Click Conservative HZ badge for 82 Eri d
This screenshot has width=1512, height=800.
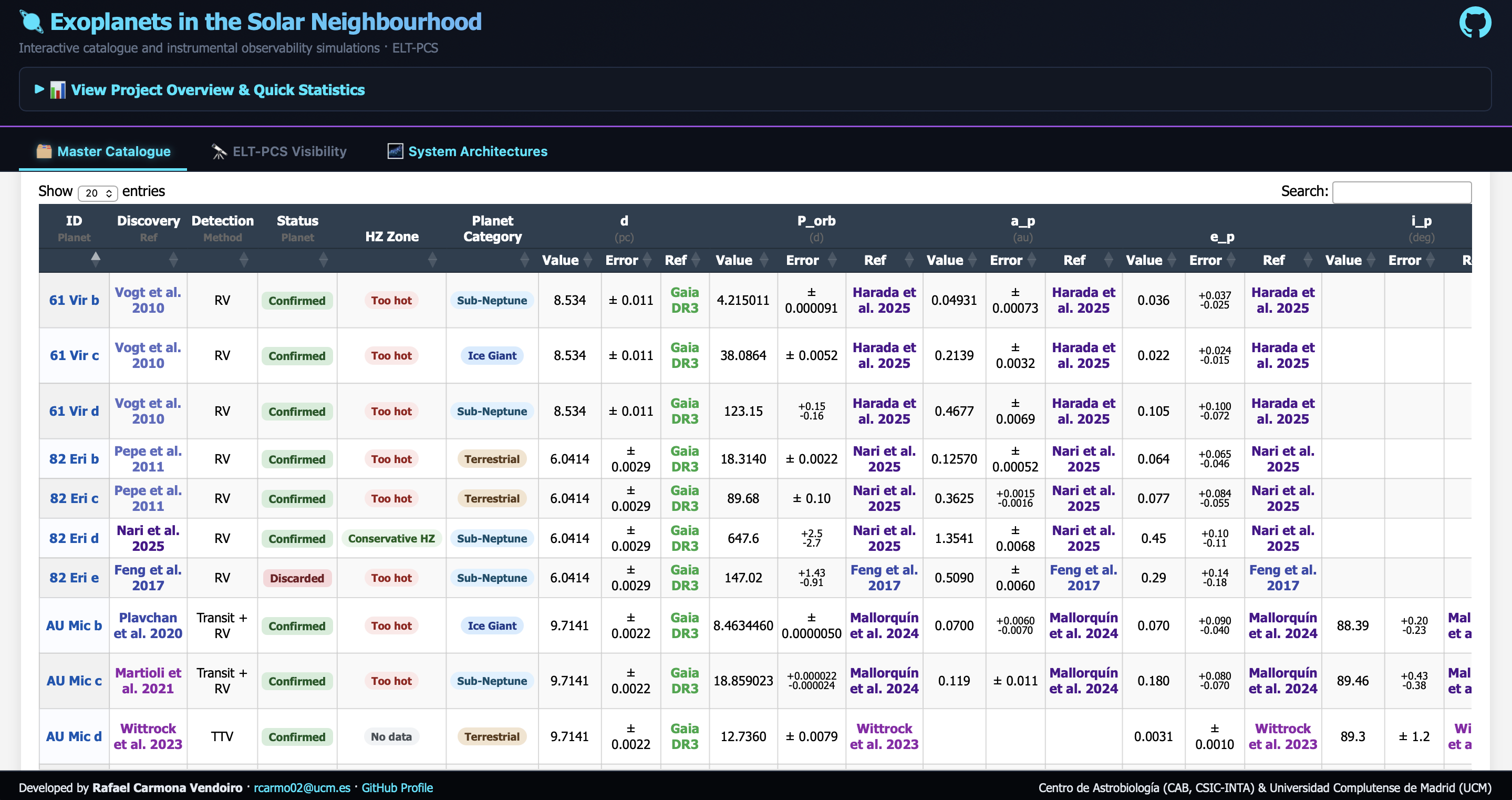[x=391, y=539]
